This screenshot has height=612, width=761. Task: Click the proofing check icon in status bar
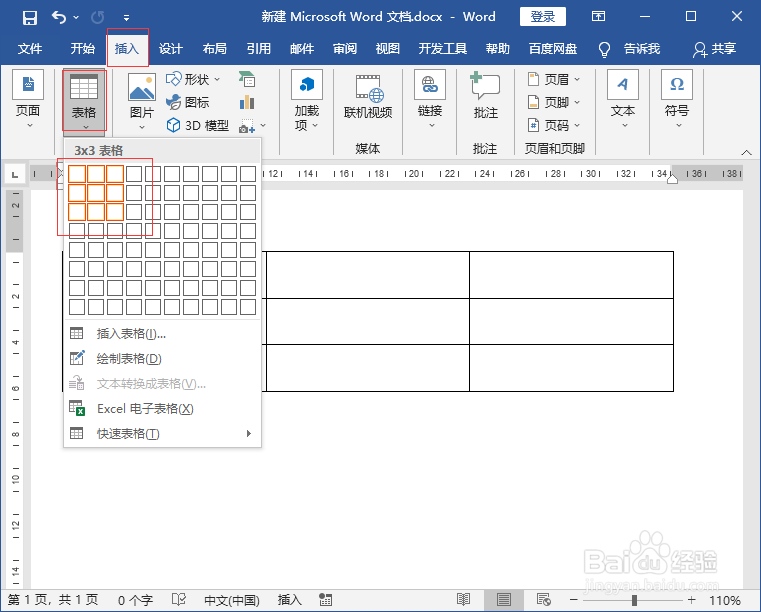pos(179,600)
